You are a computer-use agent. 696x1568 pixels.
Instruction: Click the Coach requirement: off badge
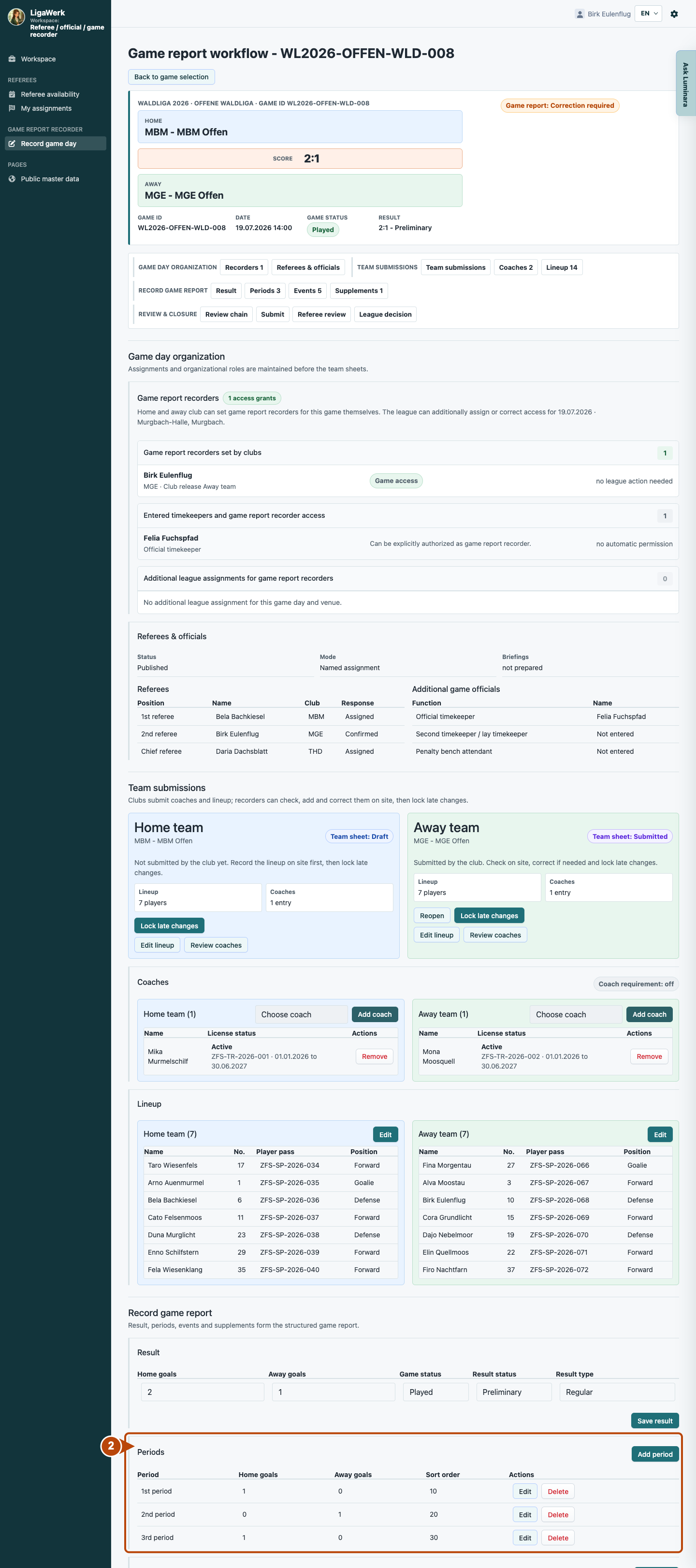click(636, 983)
